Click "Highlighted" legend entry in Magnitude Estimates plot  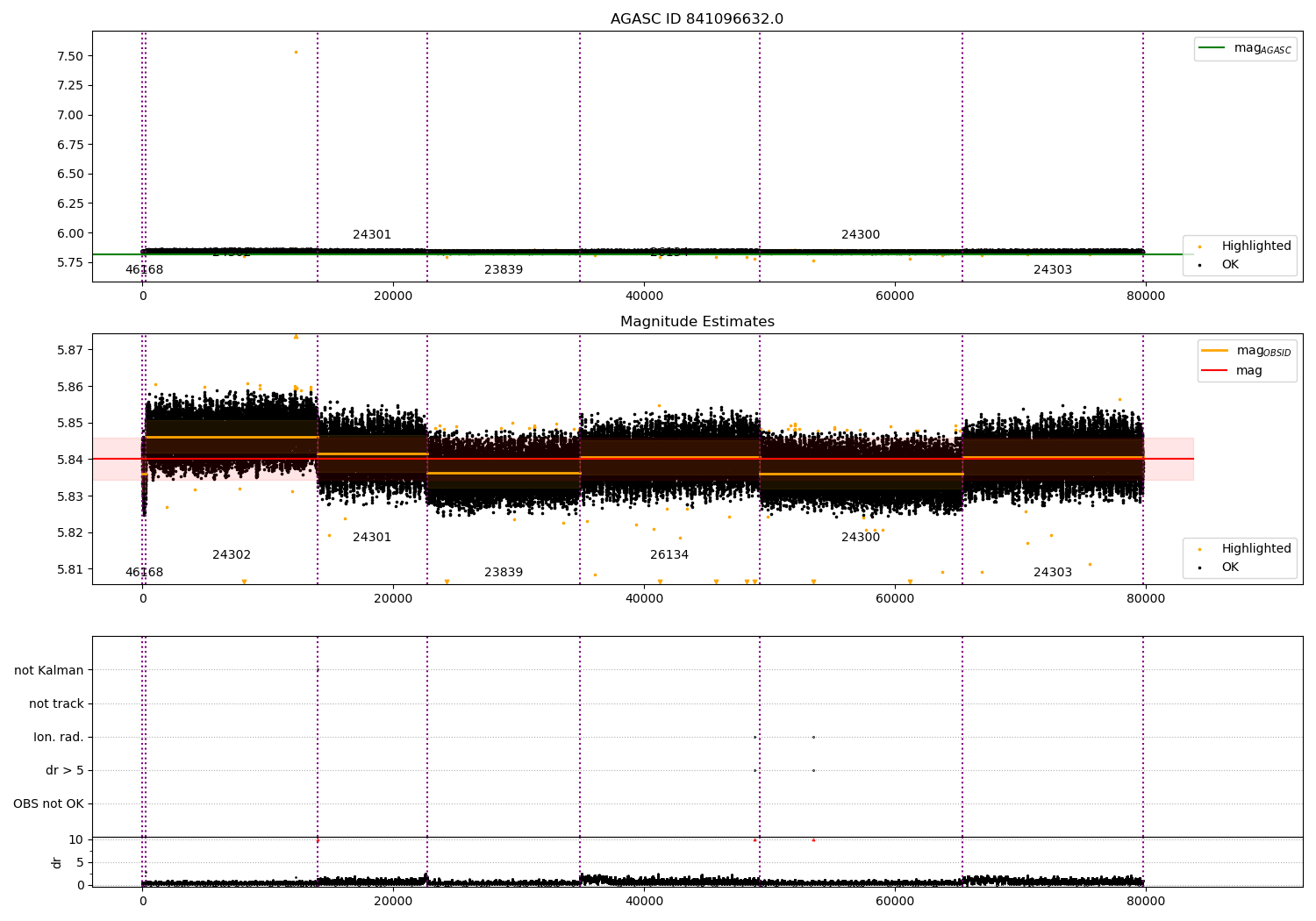click(1256, 549)
